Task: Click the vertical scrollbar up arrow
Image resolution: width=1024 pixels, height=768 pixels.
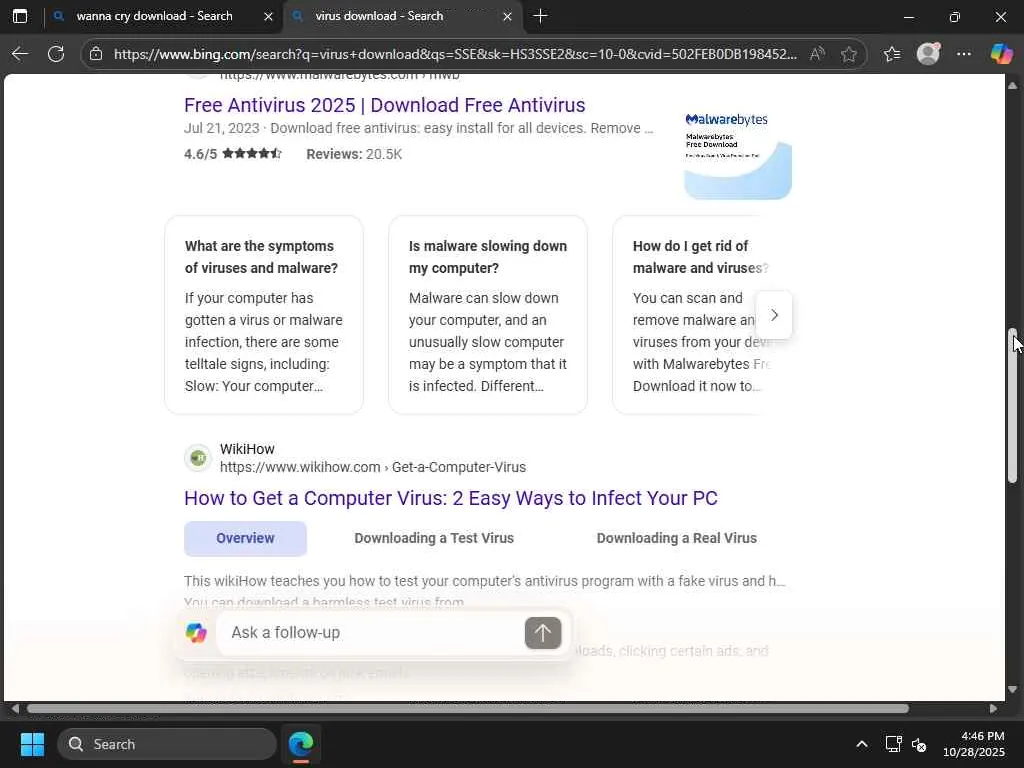Action: [x=1012, y=85]
